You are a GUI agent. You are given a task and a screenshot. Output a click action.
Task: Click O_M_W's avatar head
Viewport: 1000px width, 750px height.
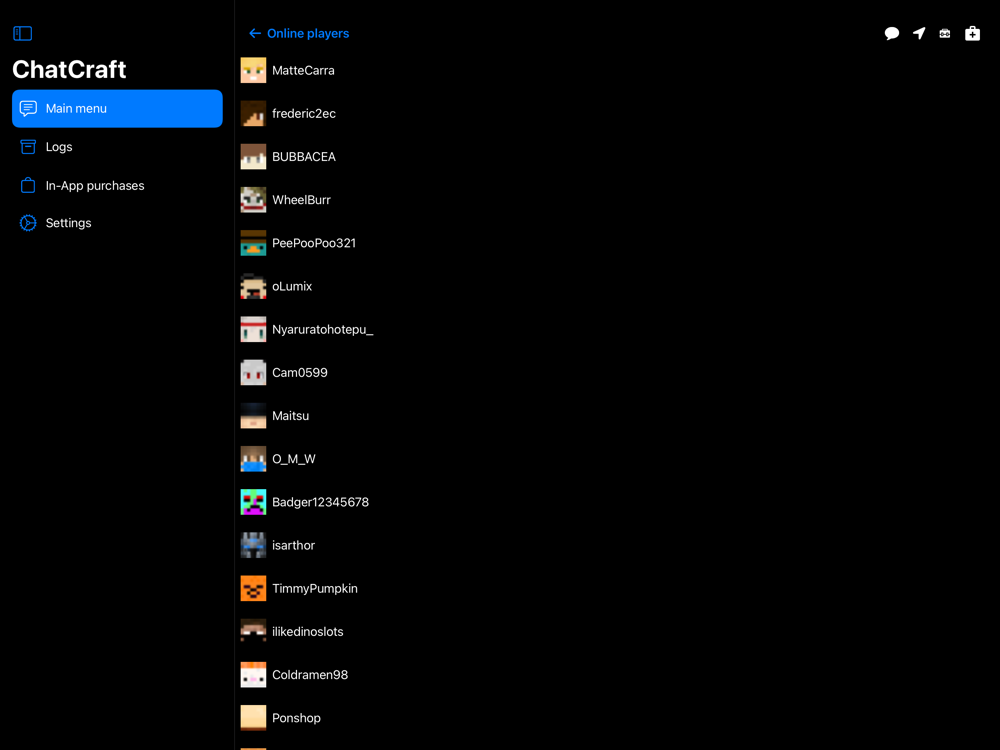coord(253,459)
